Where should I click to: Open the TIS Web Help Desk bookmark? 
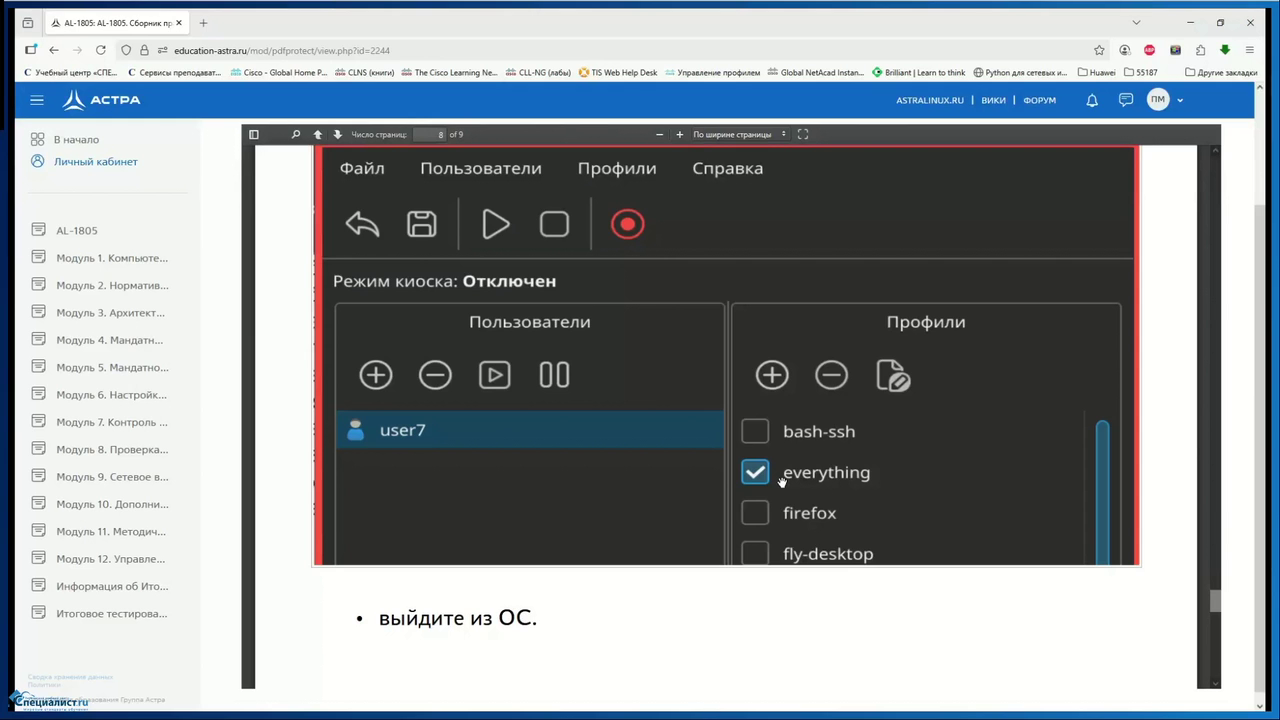618,72
